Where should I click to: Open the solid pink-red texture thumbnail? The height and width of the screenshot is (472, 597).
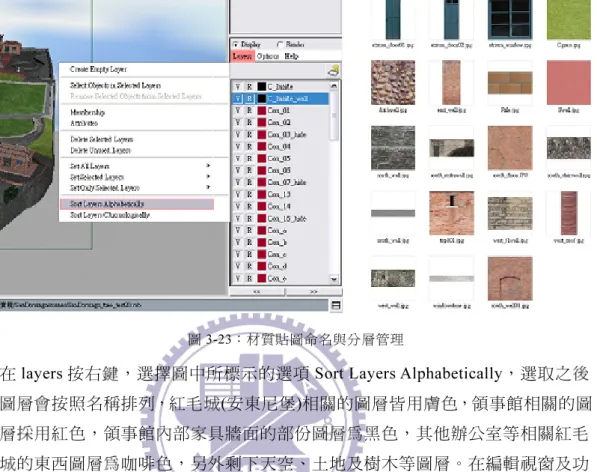coord(568,83)
